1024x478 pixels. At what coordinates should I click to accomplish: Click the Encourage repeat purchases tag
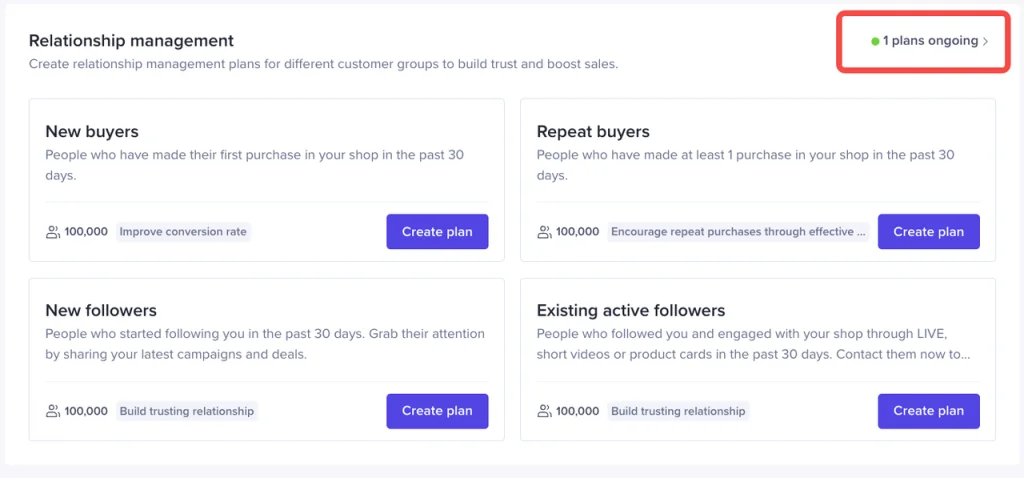tap(739, 232)
